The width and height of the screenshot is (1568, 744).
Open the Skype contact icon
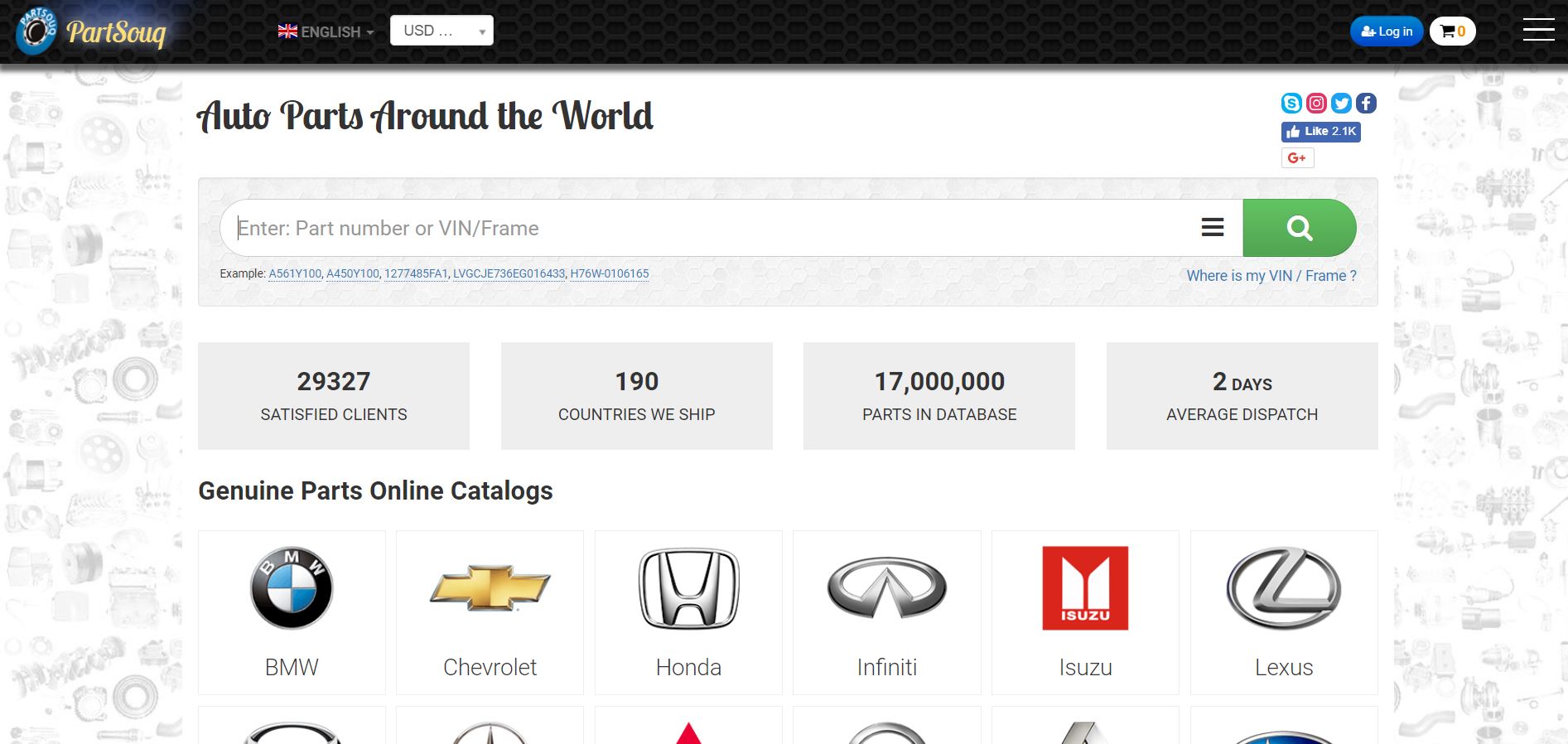(x=1291, y=103)
